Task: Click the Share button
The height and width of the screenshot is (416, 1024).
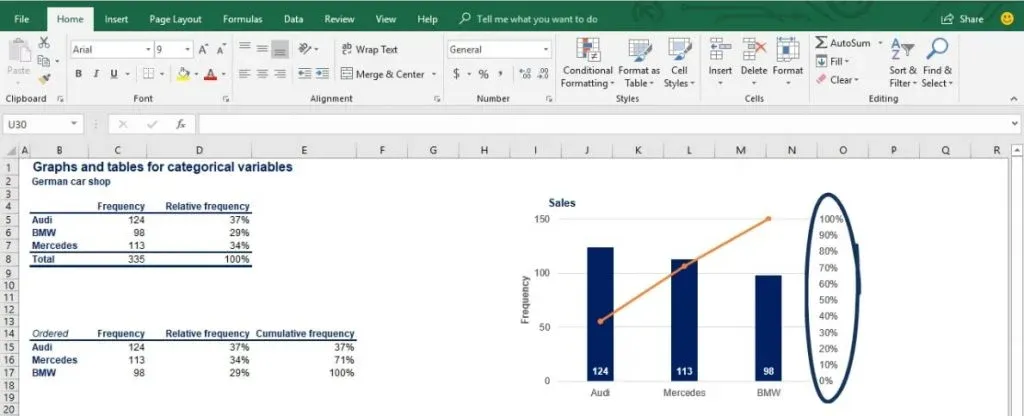Action: [962, 19]
